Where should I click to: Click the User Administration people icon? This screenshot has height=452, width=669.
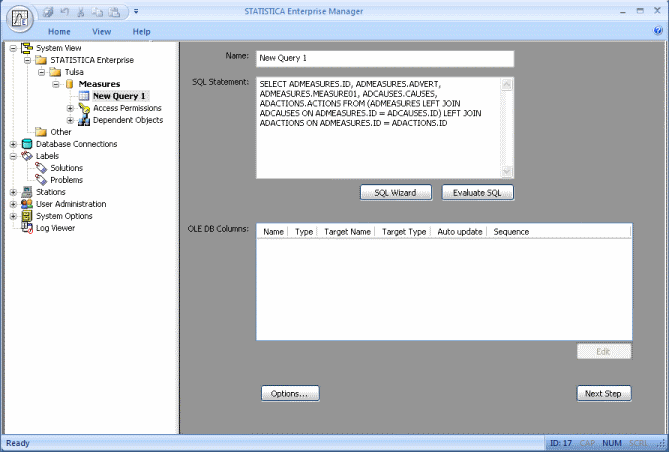point(27,204)
